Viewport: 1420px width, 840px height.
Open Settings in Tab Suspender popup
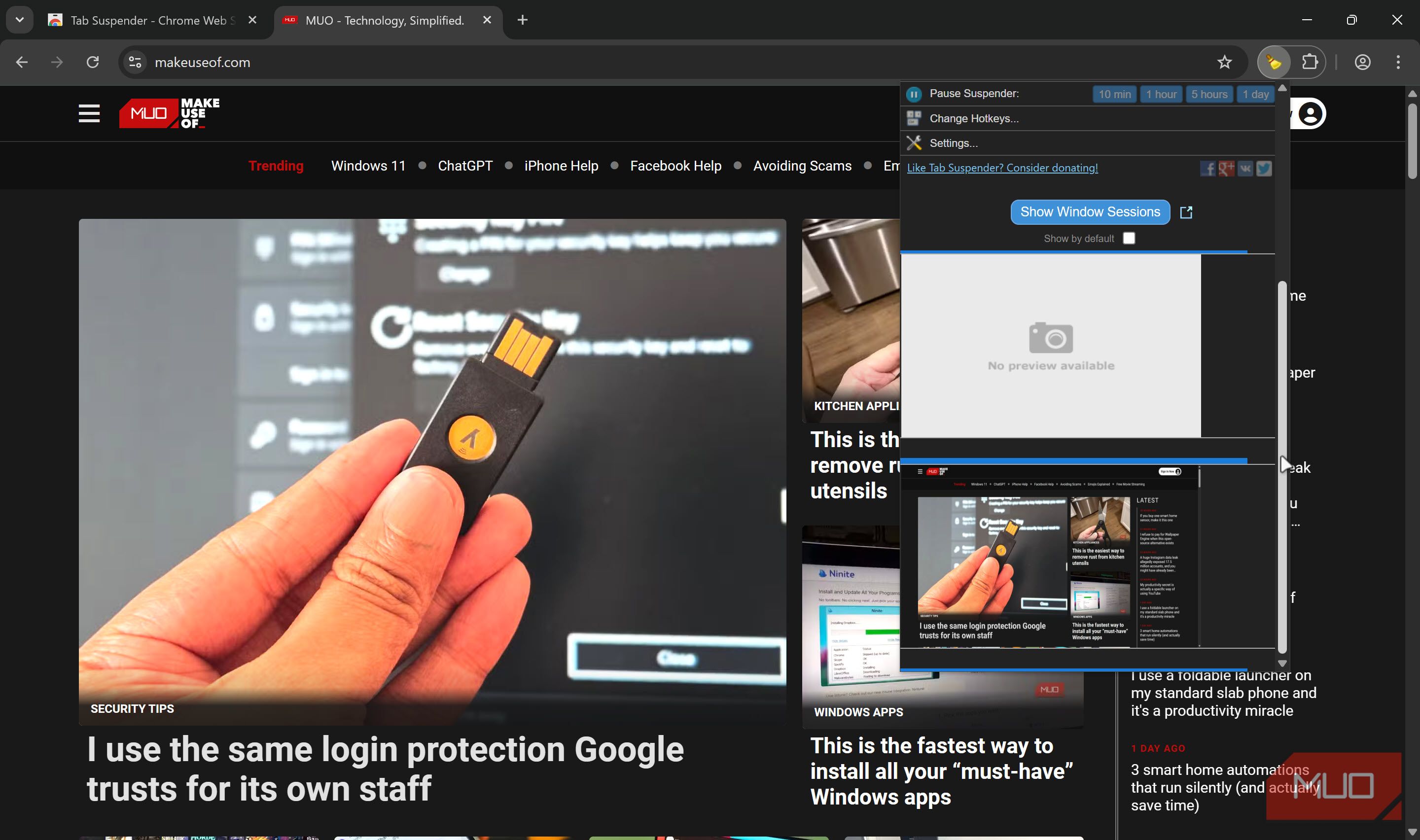(1087, 143)
